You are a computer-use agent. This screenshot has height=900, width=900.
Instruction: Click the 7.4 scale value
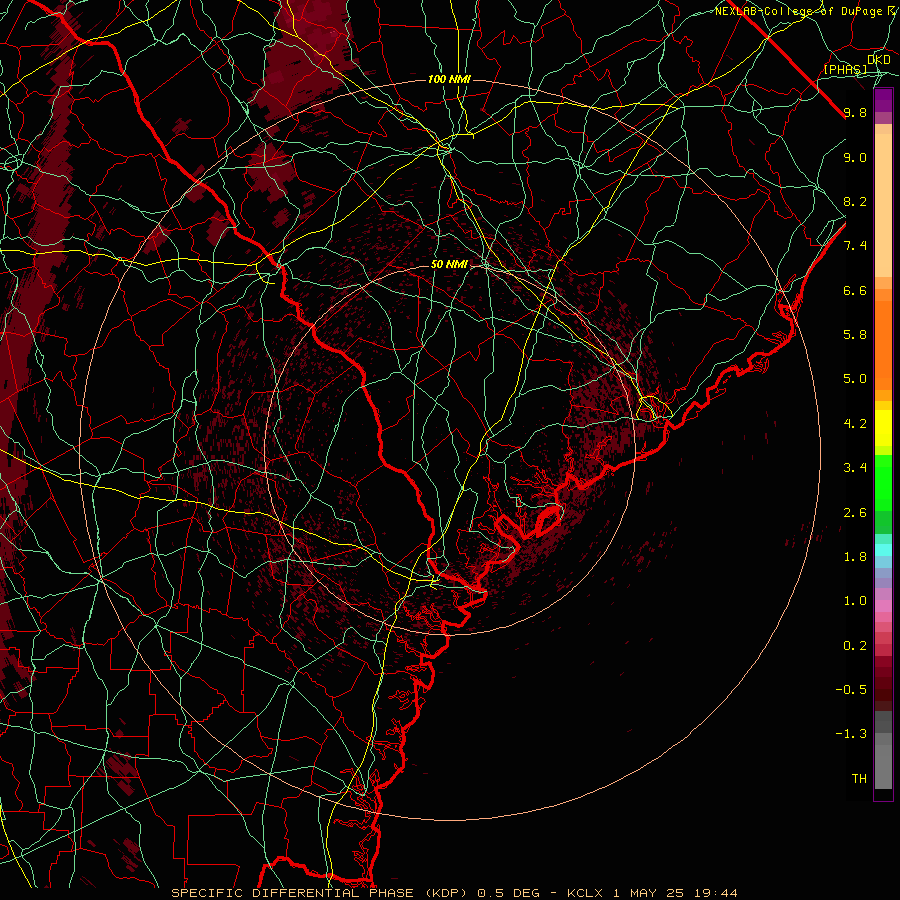point(855,246)
